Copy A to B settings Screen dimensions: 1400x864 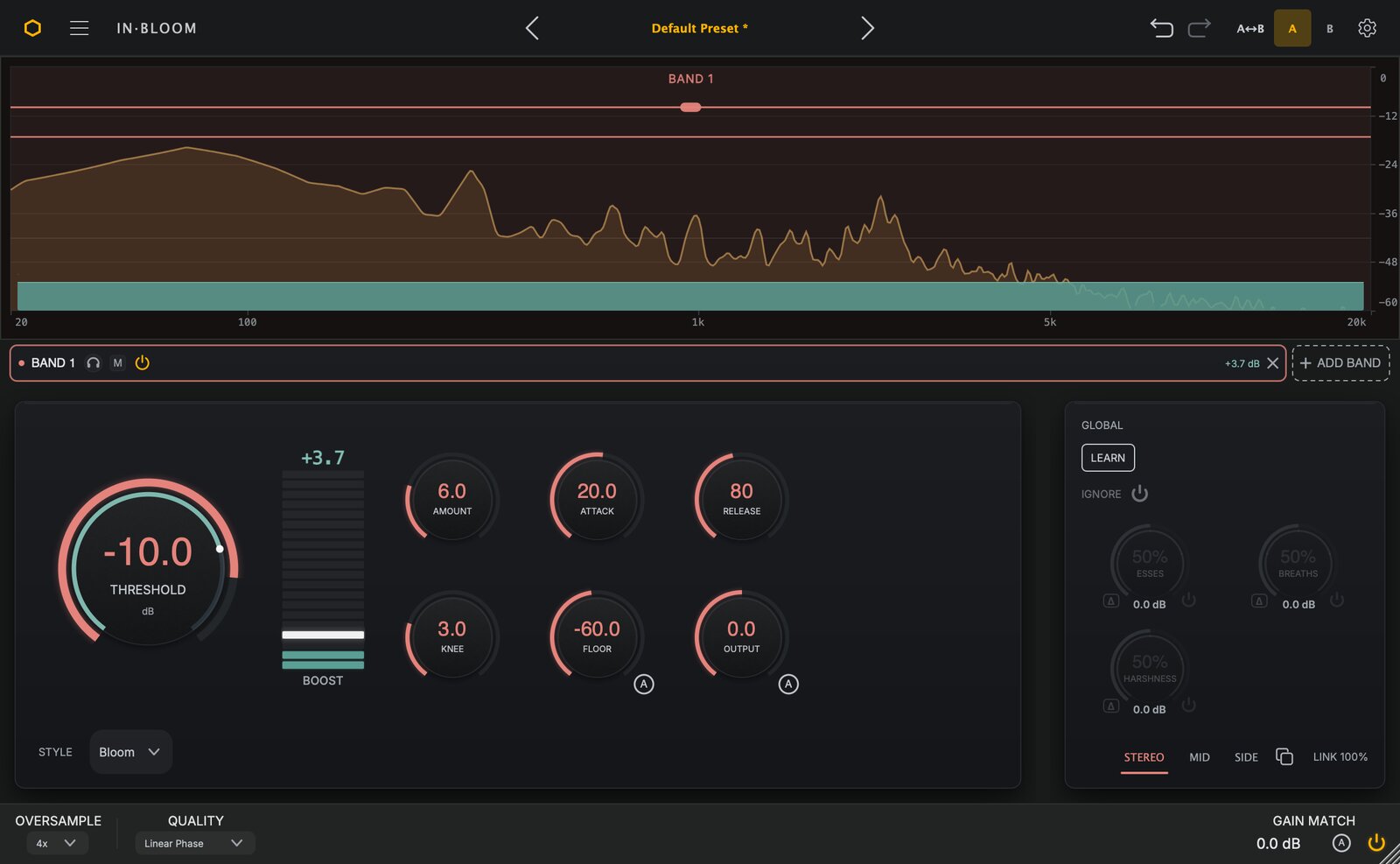(x=1250, y=29)
